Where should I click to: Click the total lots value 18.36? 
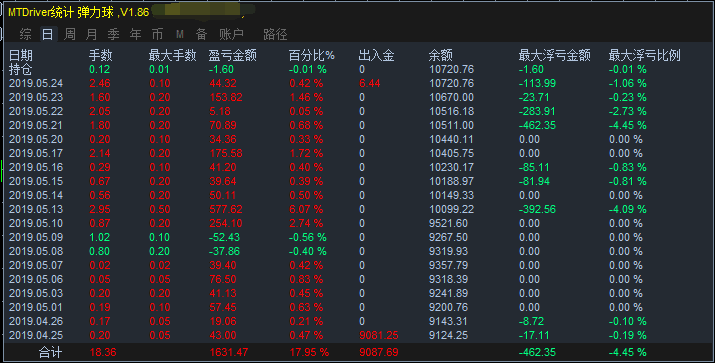[103, 352]
